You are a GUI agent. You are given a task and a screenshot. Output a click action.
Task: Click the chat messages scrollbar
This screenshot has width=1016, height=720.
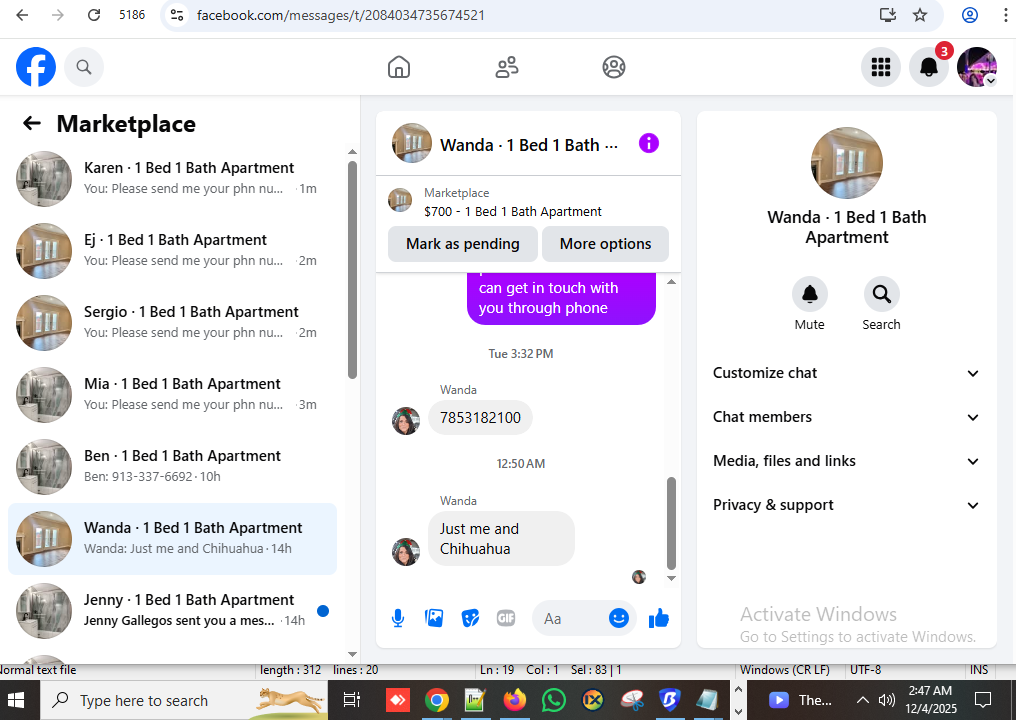pyautogui.click(x=671, y=524)
